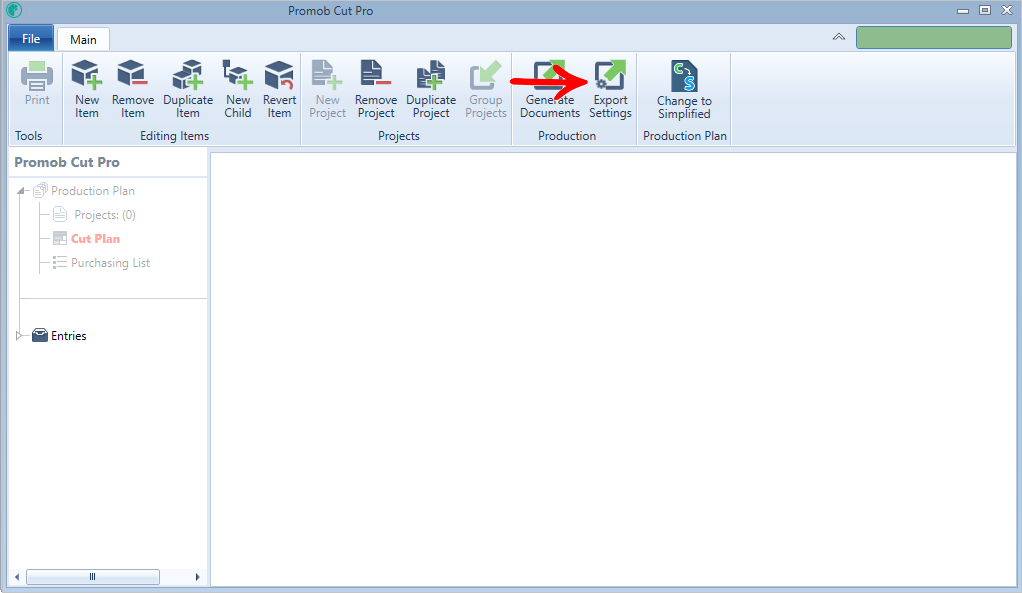Screen dimensions: 1022x593
Task: Click the Generate Documents icon
Action: [549, 76]
